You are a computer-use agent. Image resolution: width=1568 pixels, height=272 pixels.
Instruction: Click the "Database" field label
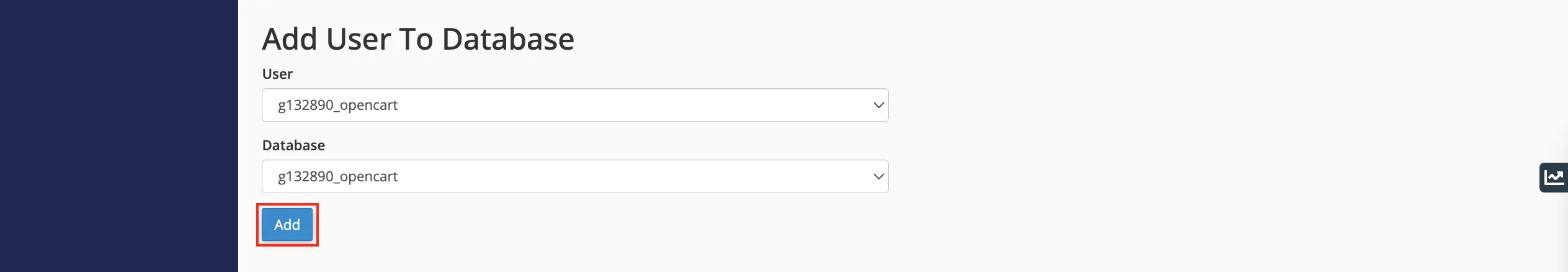coord(293,145)
